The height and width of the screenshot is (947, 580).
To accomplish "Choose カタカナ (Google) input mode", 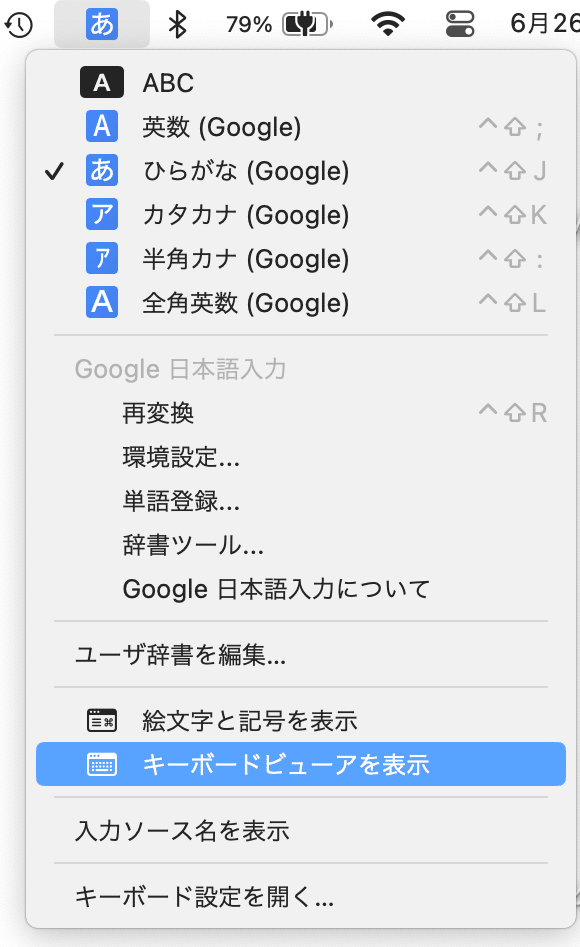I will pos(301,215).
